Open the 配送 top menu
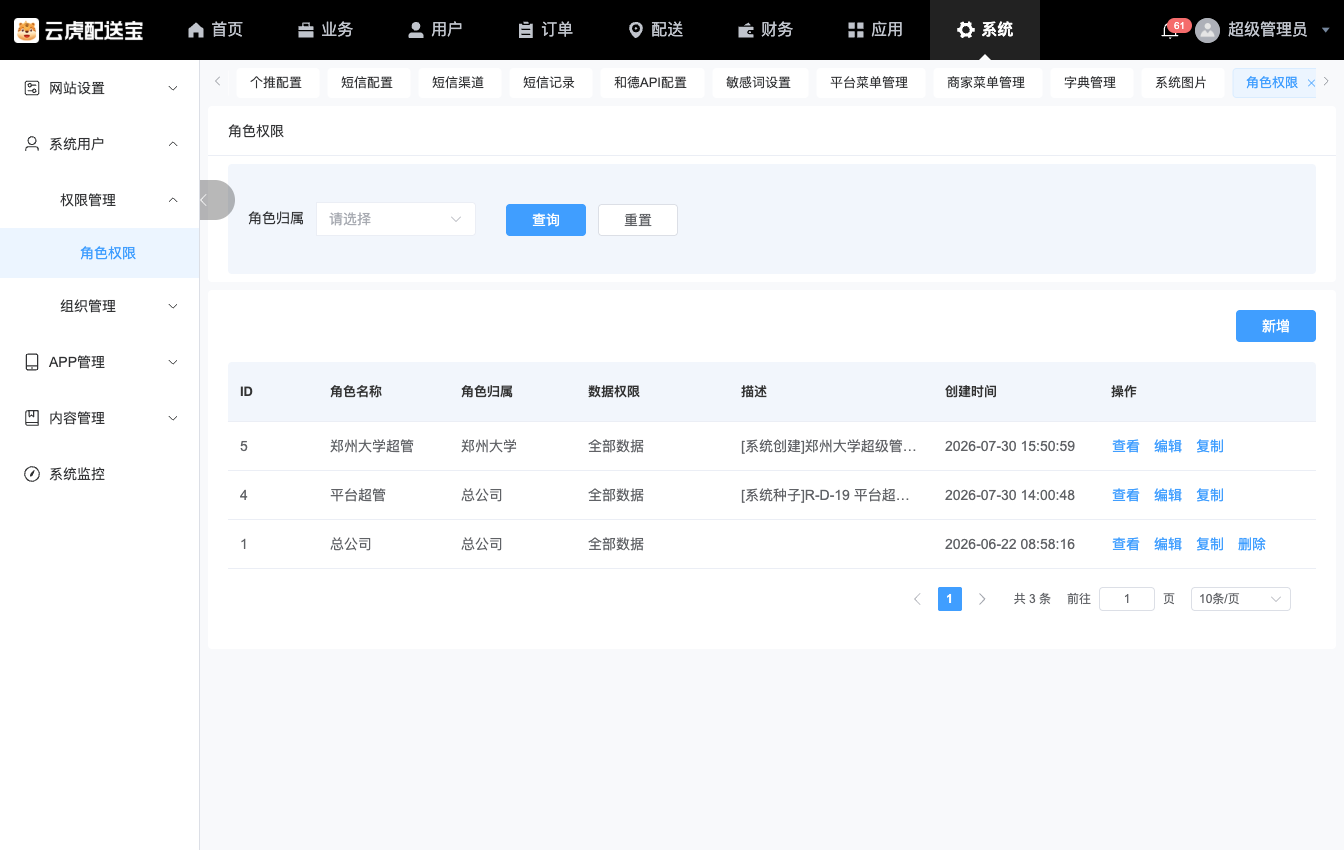 coord(655,30)
